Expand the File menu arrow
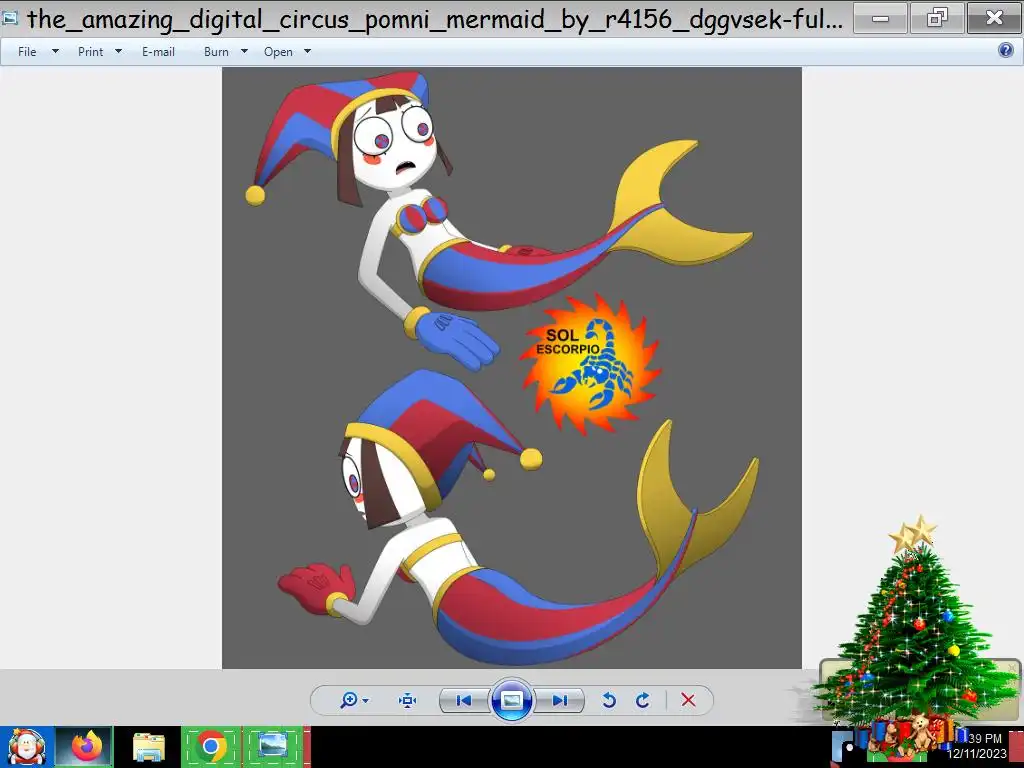 click(x=56, y=51)
